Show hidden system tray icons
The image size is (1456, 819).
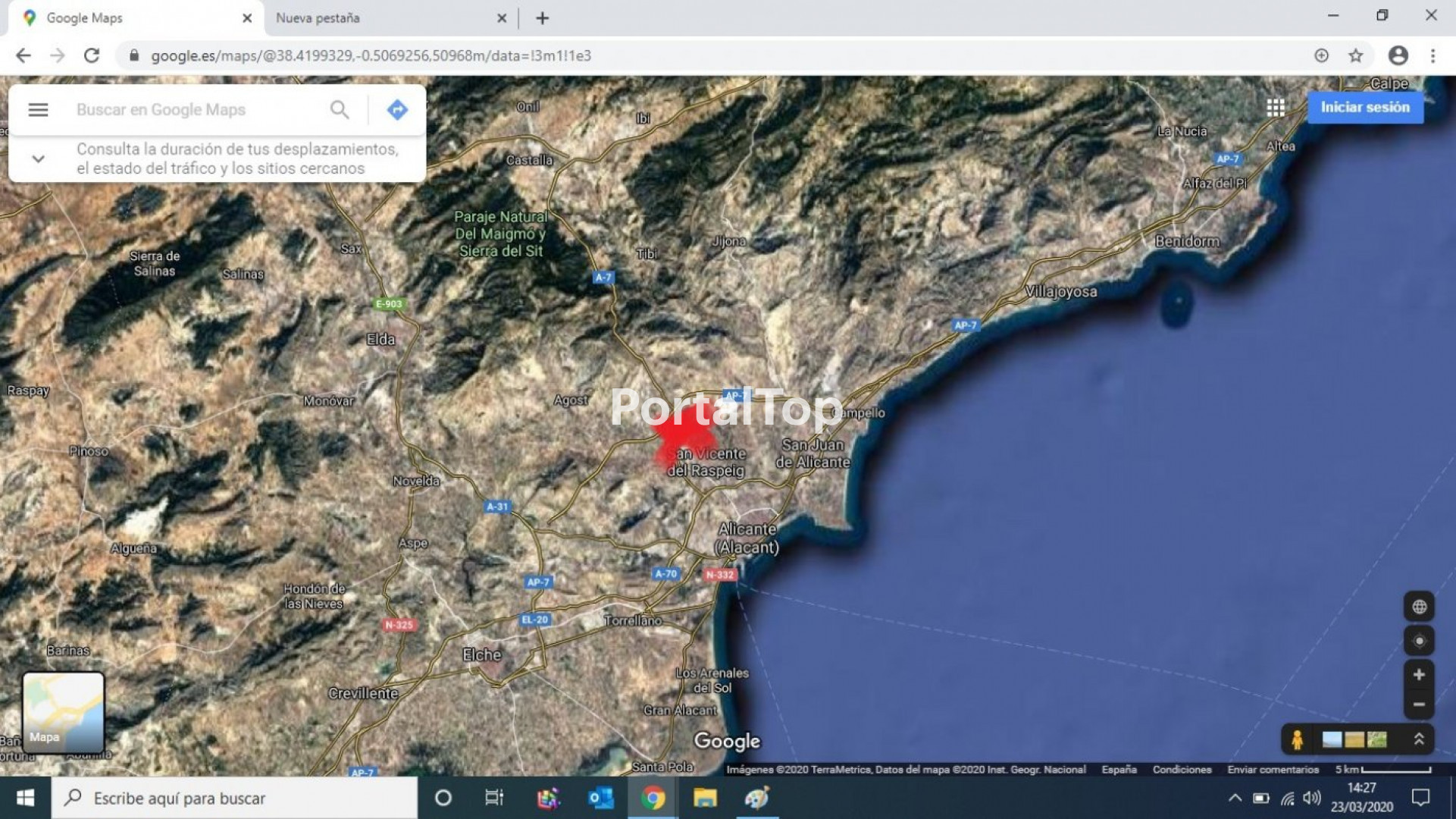[1235, 798]
